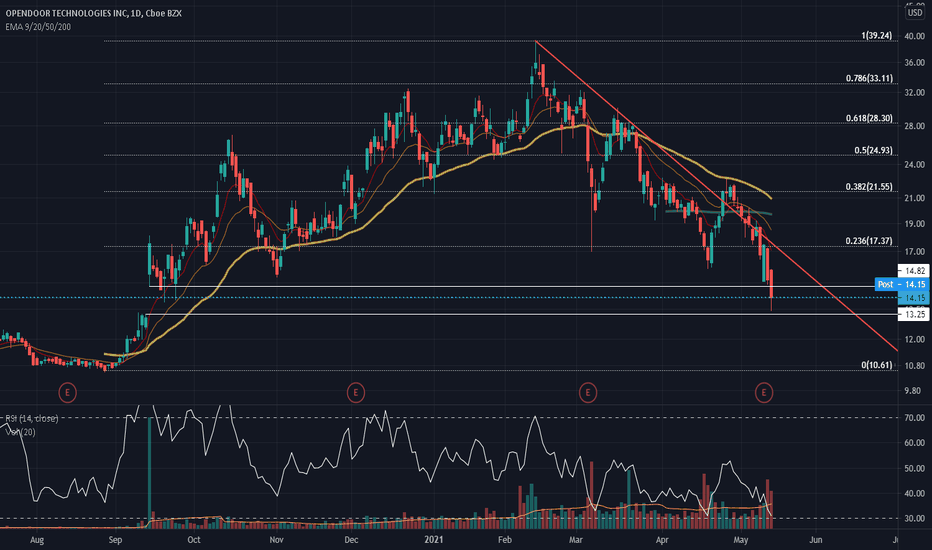The image size is (932, 550).
Task: Click the 0.382(21.55) Fibonacci level label
Action: pyautogui.click(x=869, y=187)
